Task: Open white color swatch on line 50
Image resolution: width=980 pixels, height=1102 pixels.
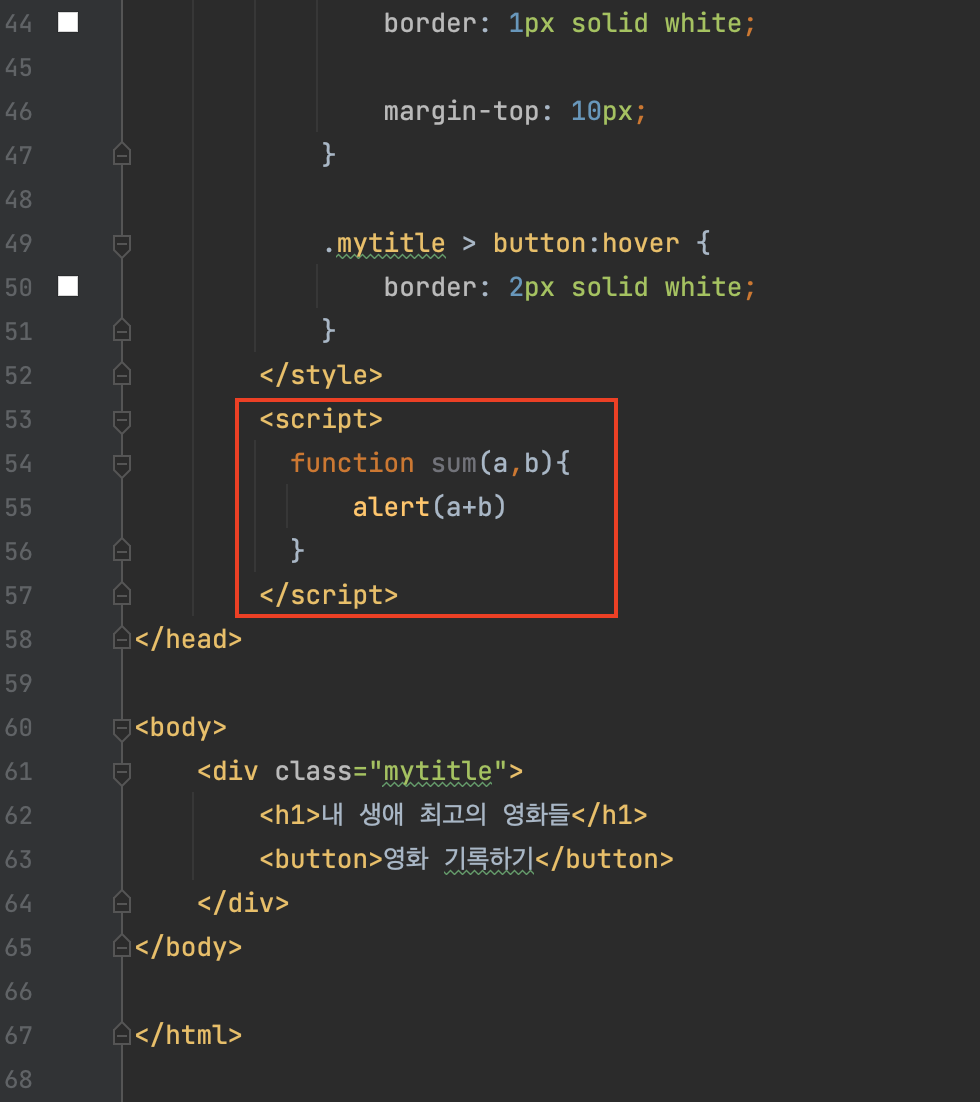Action: tap(67, 286)
